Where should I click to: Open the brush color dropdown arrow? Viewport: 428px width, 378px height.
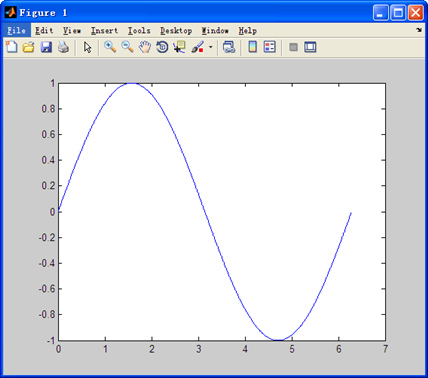[211, 47]
